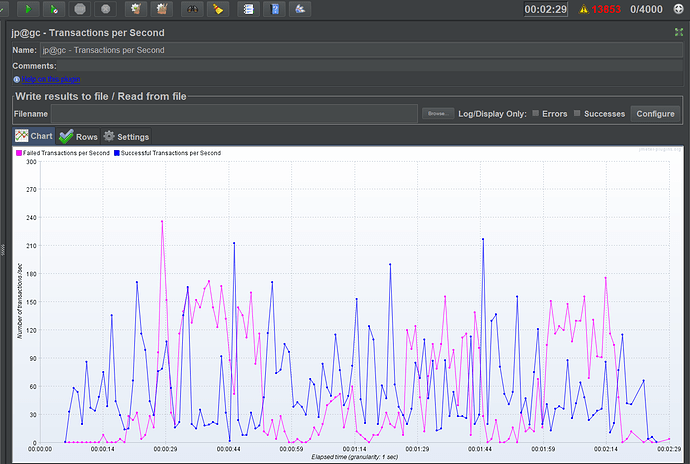The height and width of the screenshot is (464, 690).
Task: Switch to the Chart tab
Action: click(34, 136)
